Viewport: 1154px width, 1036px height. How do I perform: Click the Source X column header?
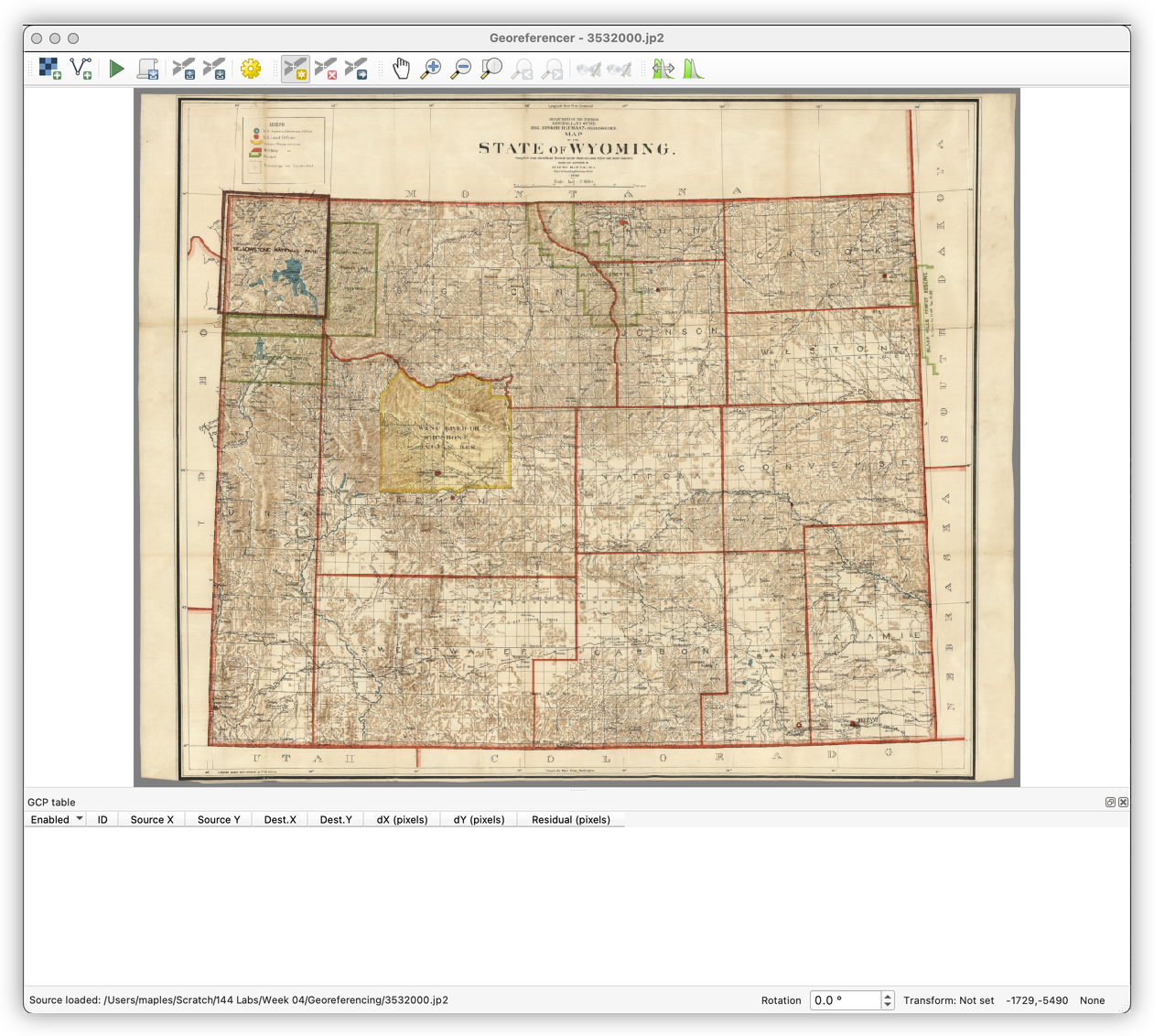152,820
